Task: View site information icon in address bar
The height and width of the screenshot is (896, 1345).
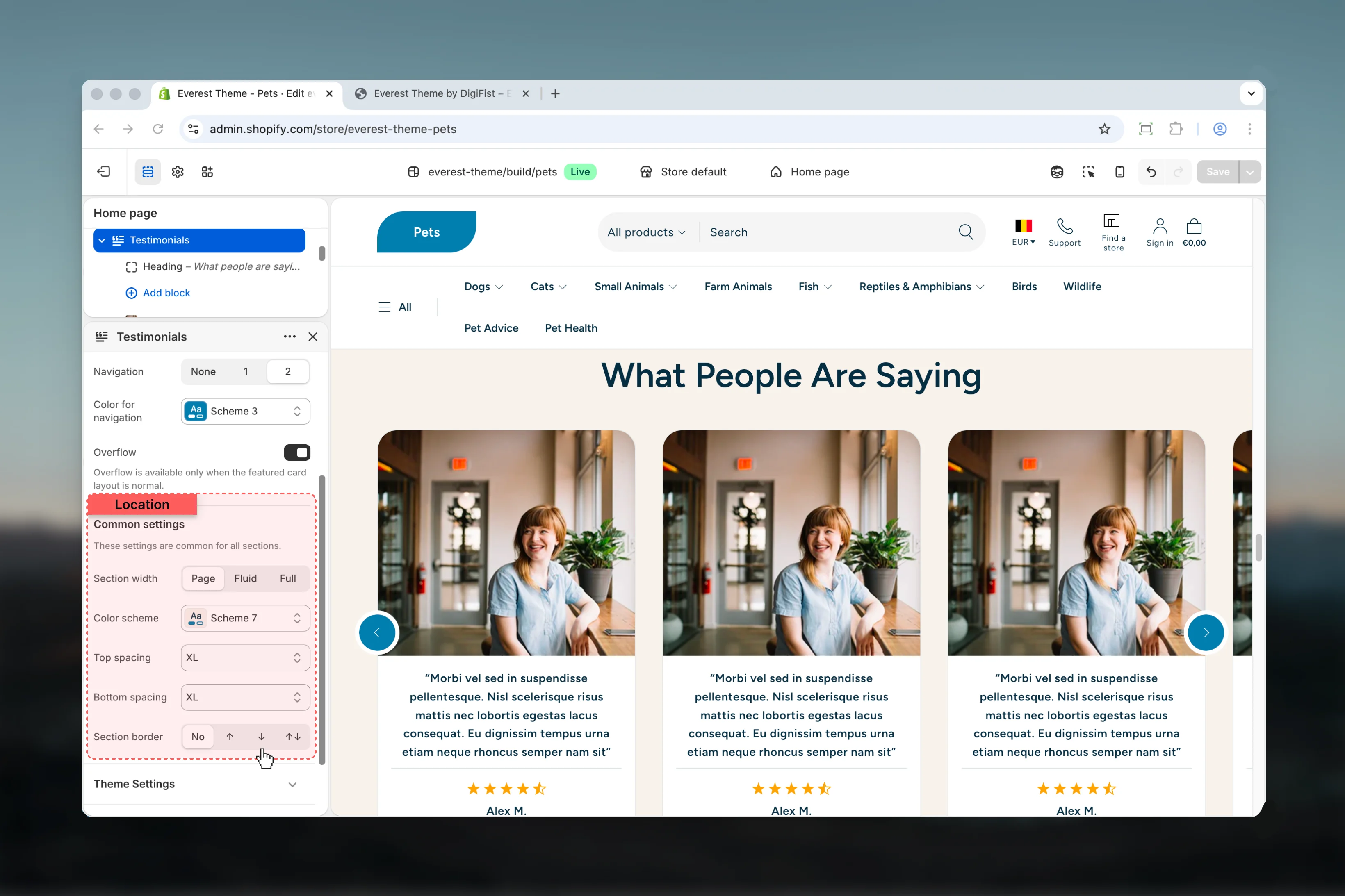Action: [193, 129]
